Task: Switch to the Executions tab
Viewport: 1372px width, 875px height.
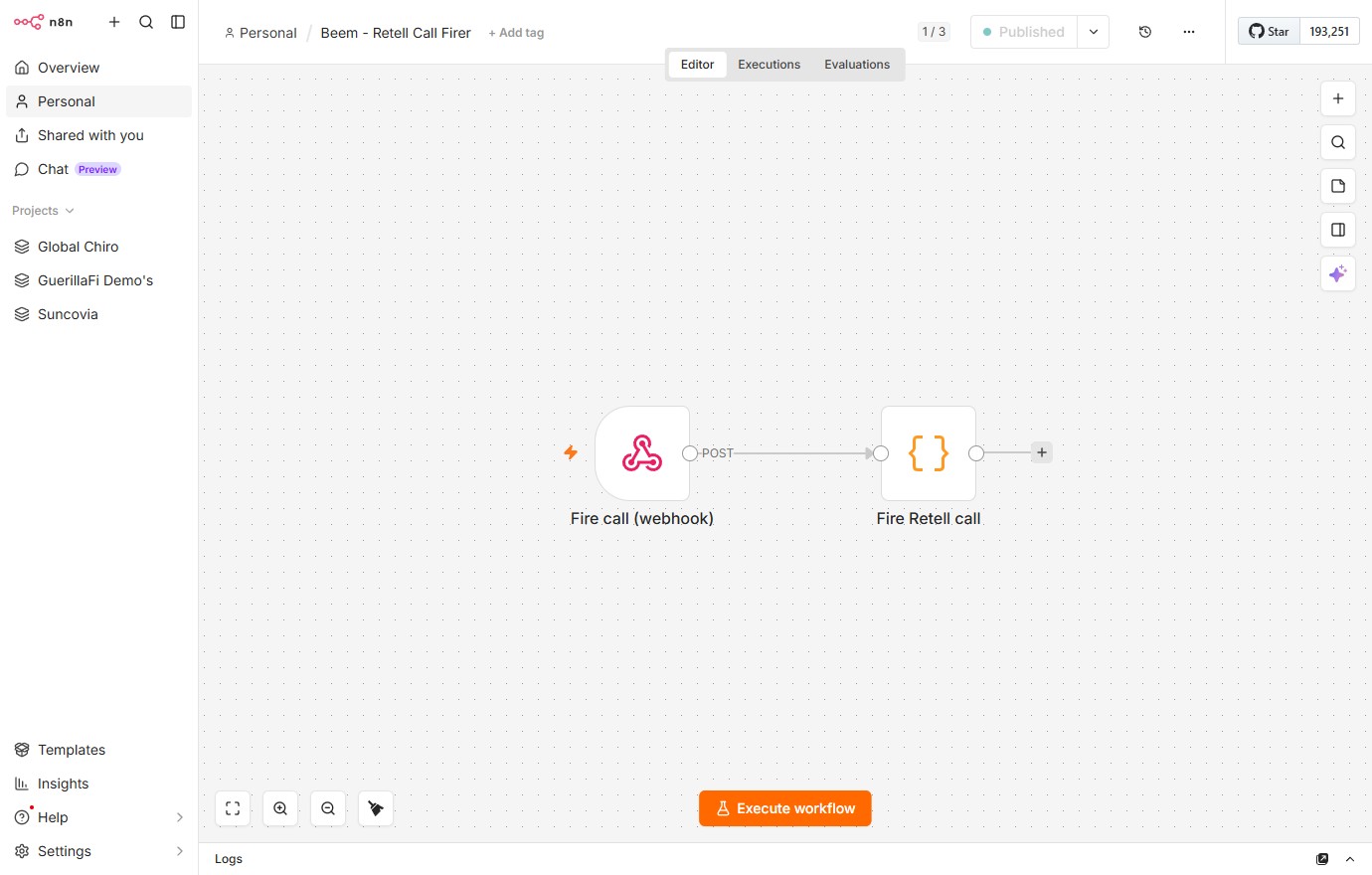Action: point(769,65)
